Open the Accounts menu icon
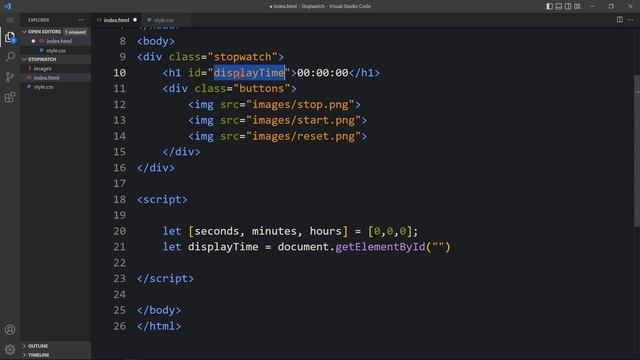The image size is (640, 360). tap(10, 329)
